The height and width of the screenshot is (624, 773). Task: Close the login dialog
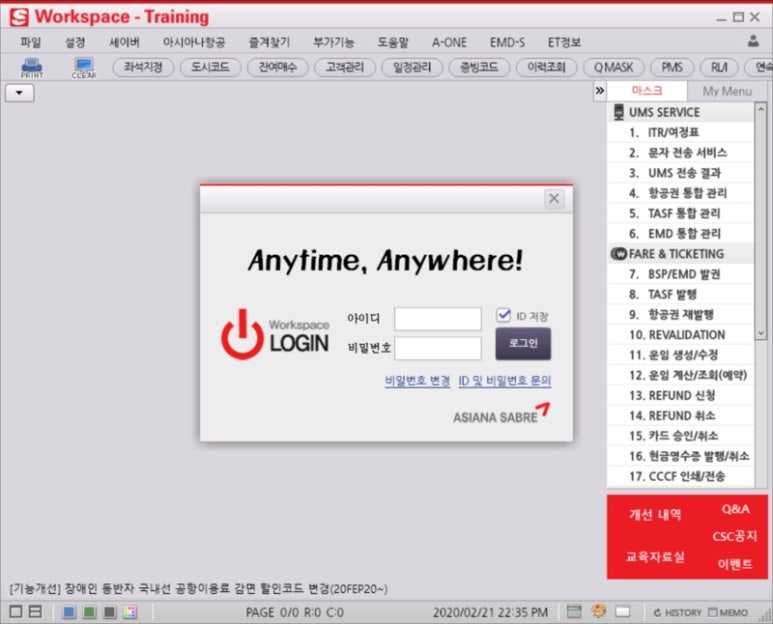[554, 199]
